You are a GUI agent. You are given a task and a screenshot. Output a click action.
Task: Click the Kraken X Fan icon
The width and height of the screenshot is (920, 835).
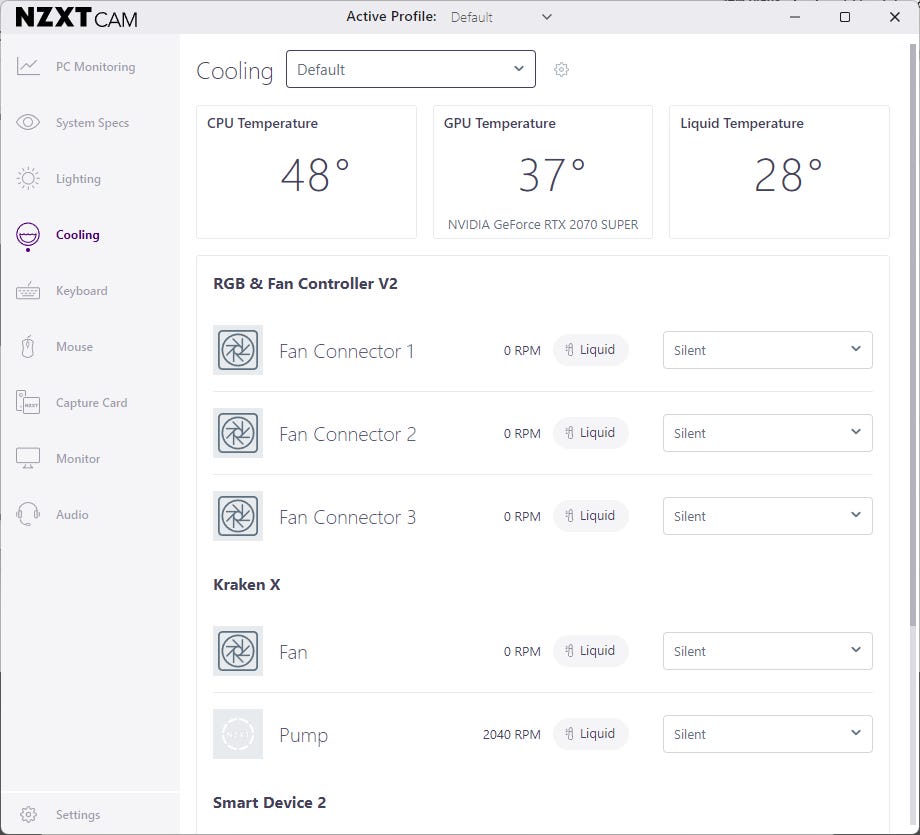(238, 651)
